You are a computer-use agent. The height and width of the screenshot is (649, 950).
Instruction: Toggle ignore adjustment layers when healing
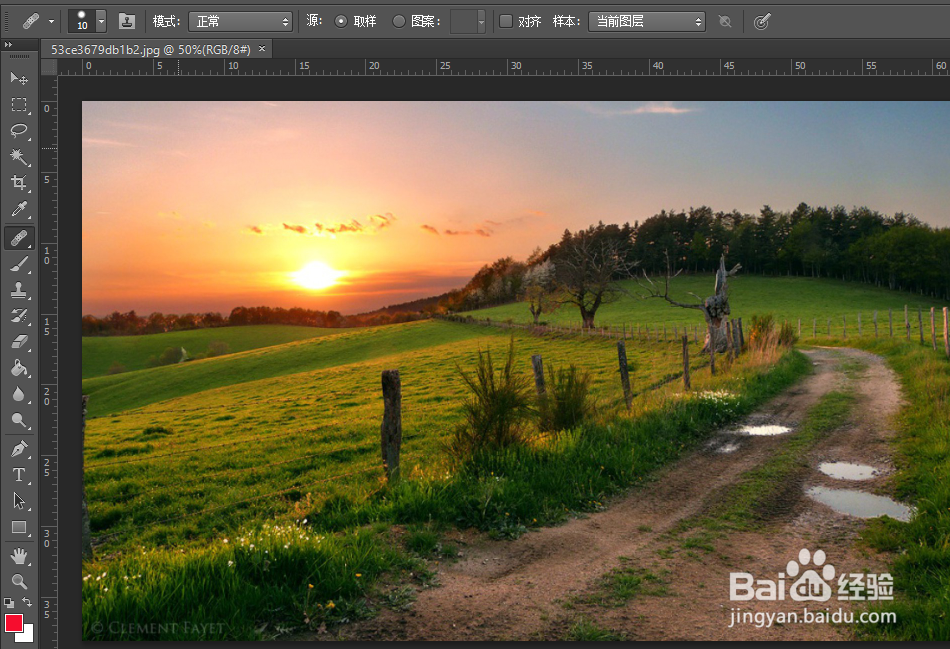(725, 22)
